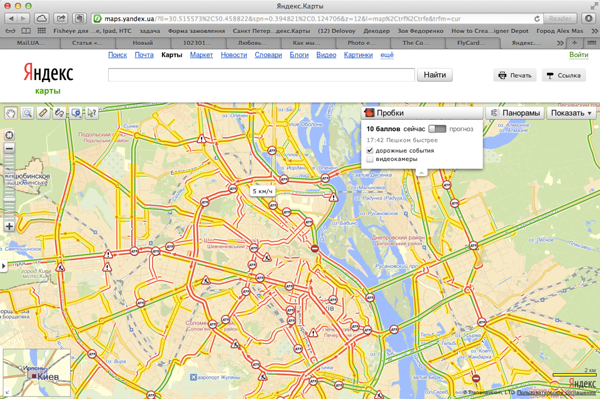Expand the left side panel arrow

coord(3,265)
